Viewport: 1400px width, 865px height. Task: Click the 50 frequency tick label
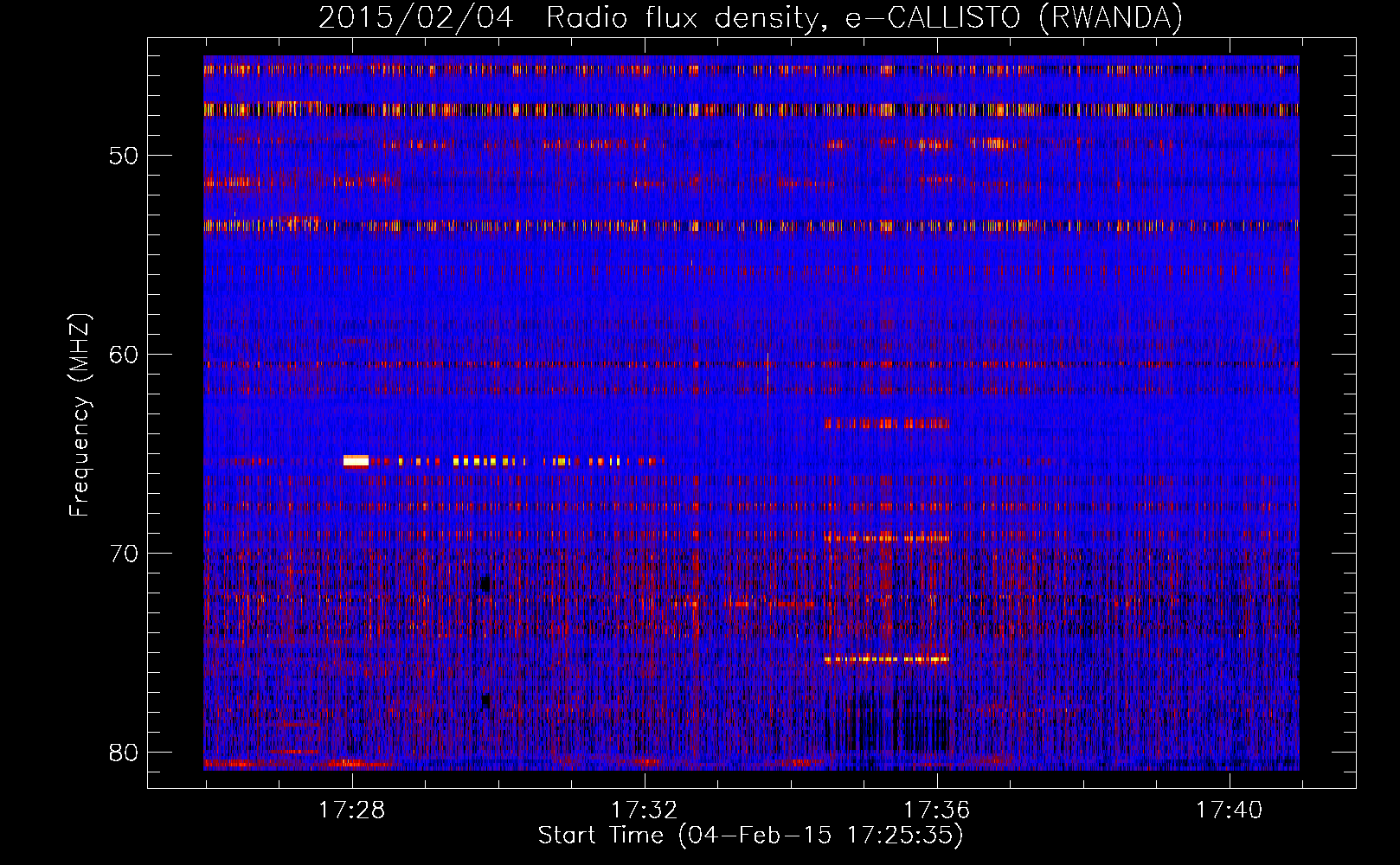(125, 156)
